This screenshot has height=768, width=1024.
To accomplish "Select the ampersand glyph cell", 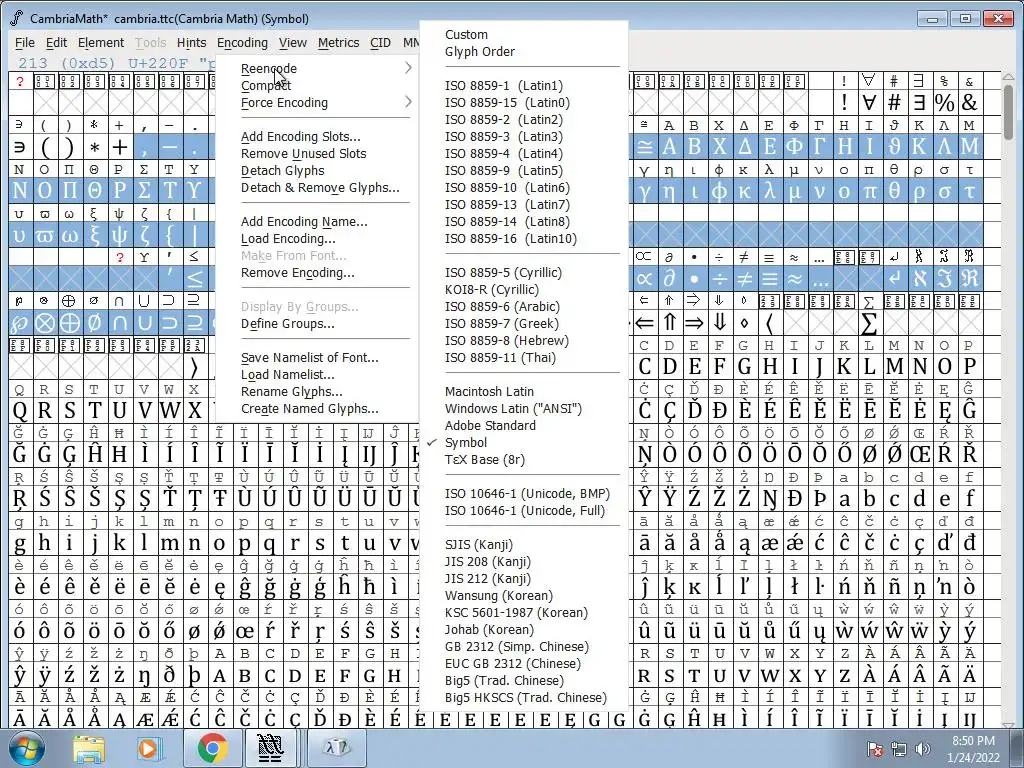I will click(969, 103).
